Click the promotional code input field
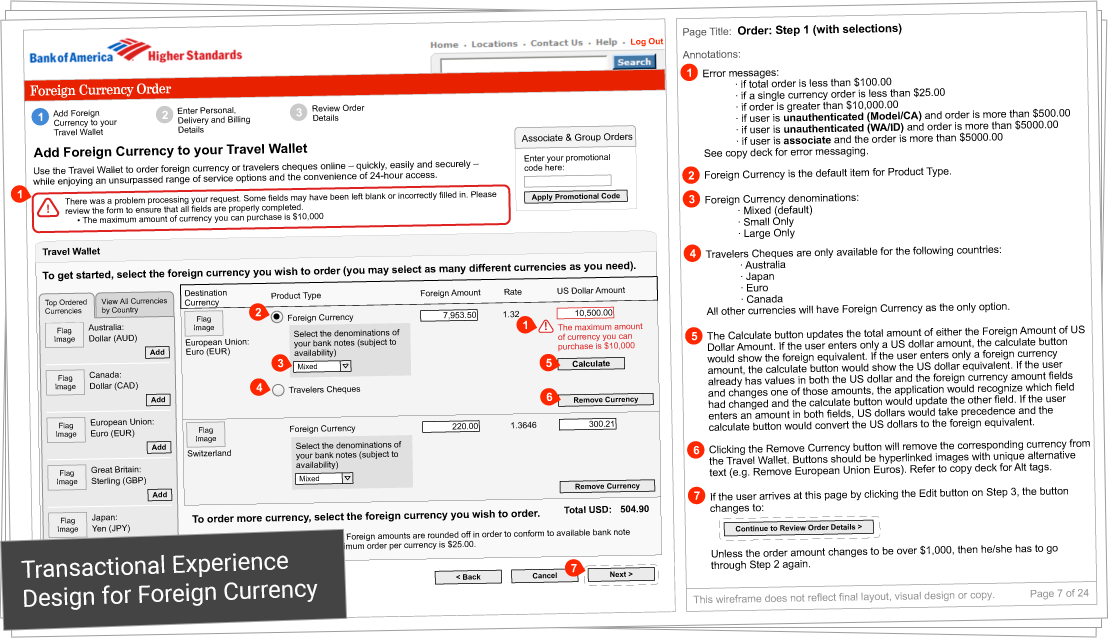The width and height of the screenshot is (1111, 640). (x=568, y=181)
